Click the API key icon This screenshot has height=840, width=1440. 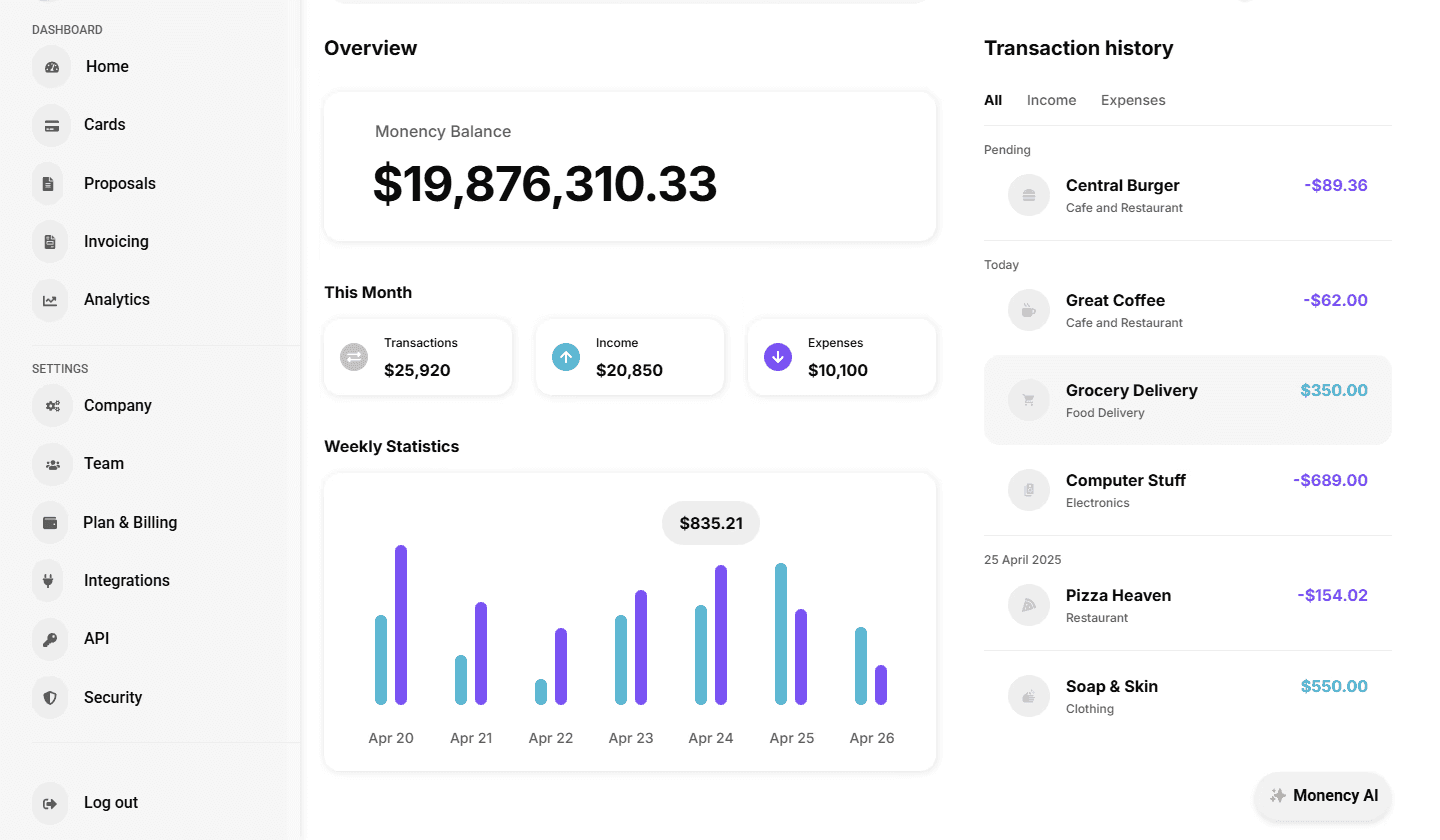(50, 639)
